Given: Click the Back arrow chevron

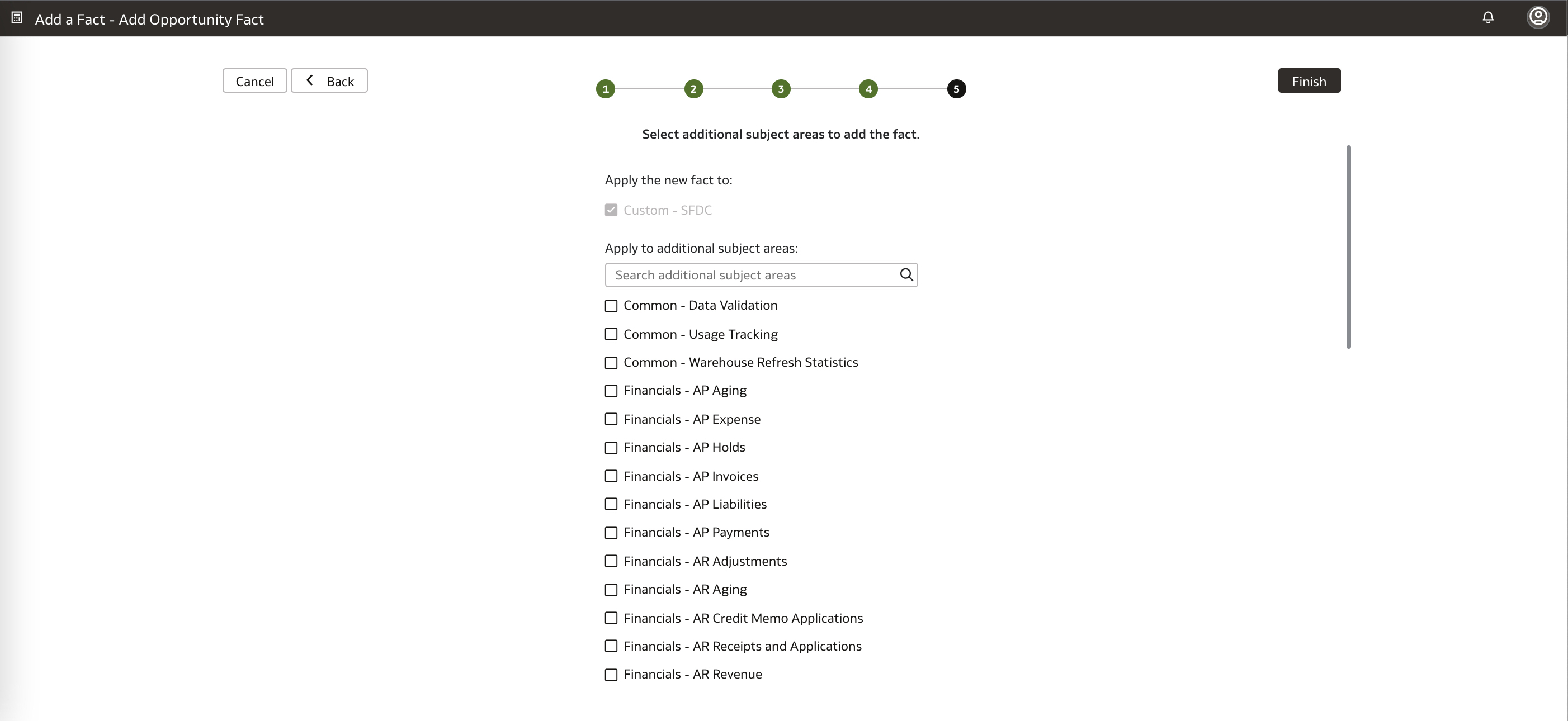Looking at the screenshot, I should [310, 80].
